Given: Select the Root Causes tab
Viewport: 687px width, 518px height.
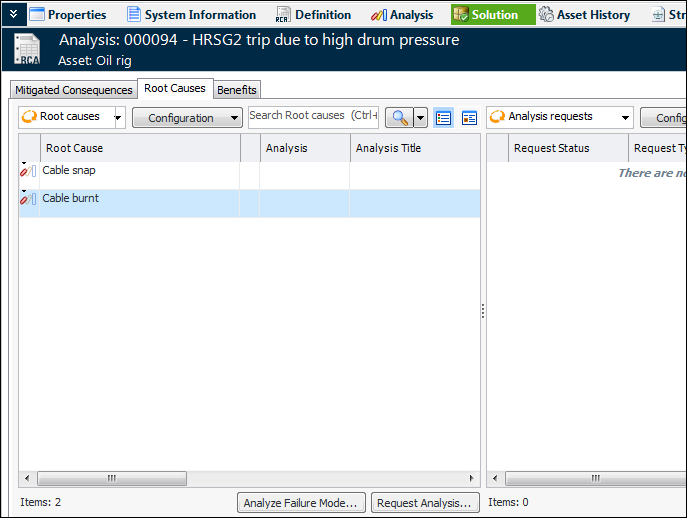Looking at the screenshot, I should 175,89.
